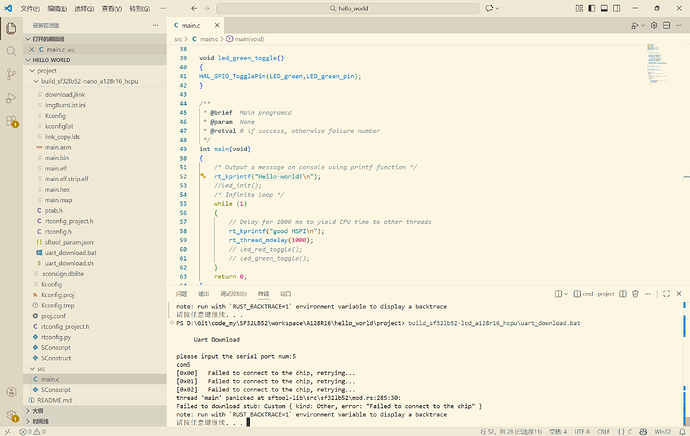Image resolution: width=690 pixels, height=436 pixels.
Task: Click main.c in the breadcrumb path
Action: [x=208, y=38]
